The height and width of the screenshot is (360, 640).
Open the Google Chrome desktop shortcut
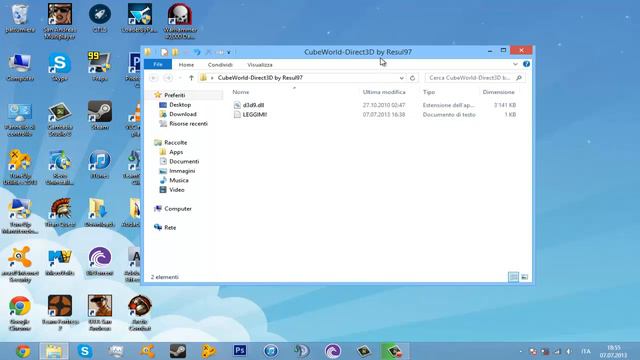(x=20, y=313)
